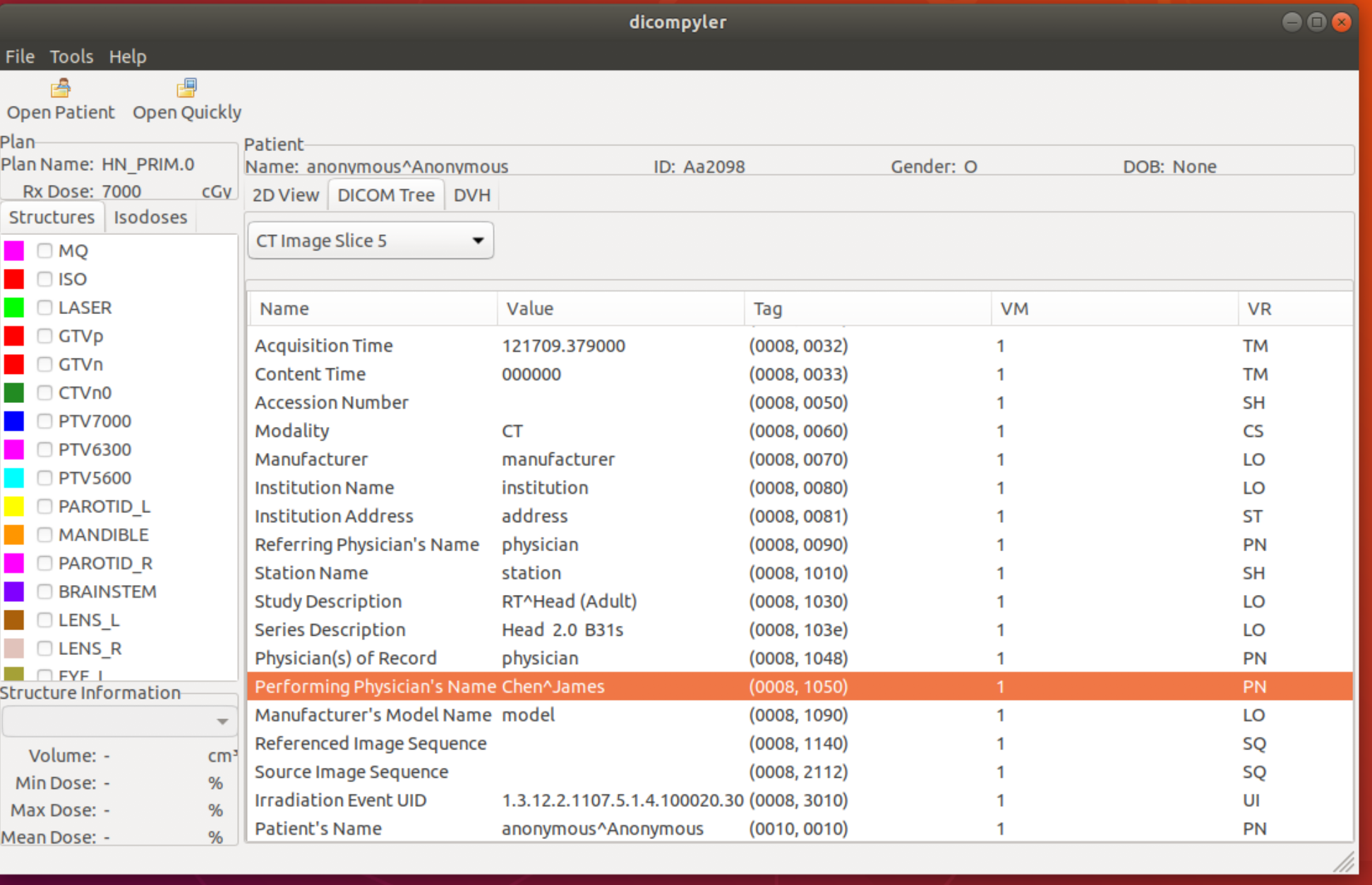
Task: Click the VR column header
Action: point(1296,308)
